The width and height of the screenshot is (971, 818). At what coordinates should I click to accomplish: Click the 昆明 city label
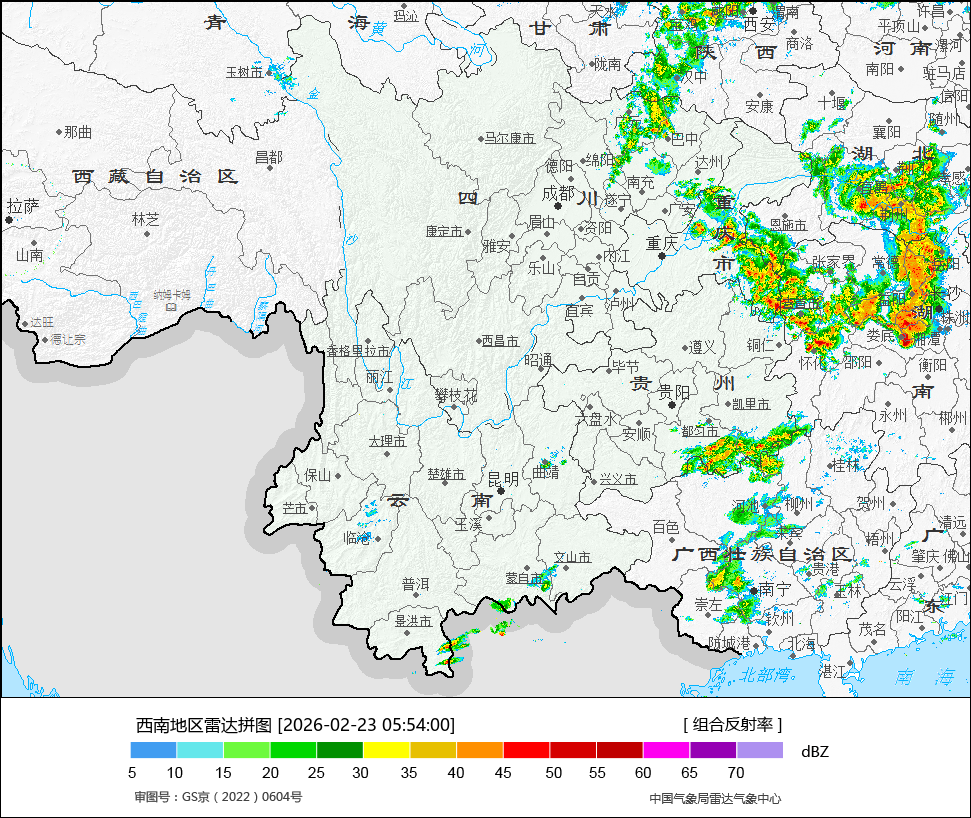503,479
